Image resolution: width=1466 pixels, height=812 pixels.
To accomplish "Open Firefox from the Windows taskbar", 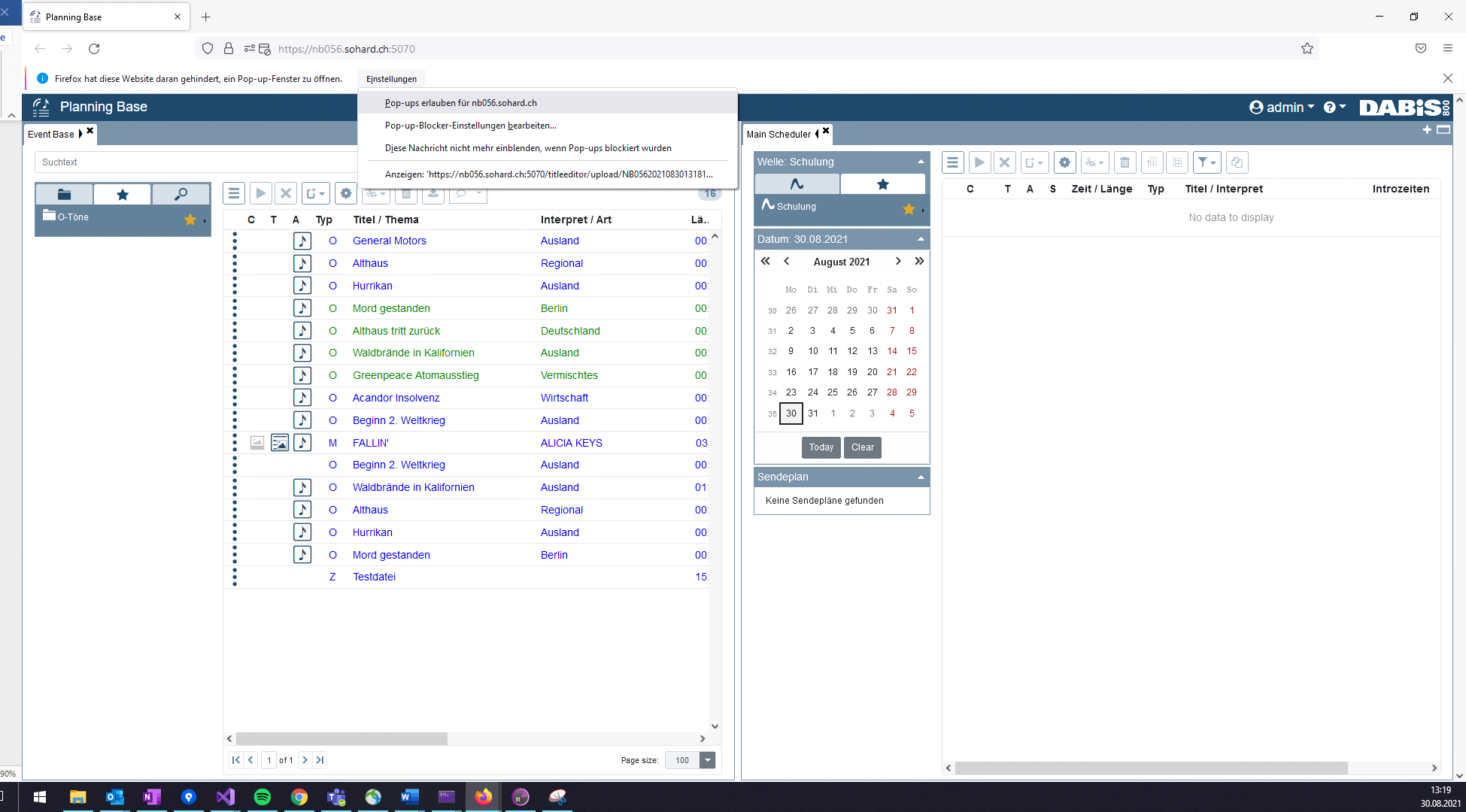I will (483, 797).
